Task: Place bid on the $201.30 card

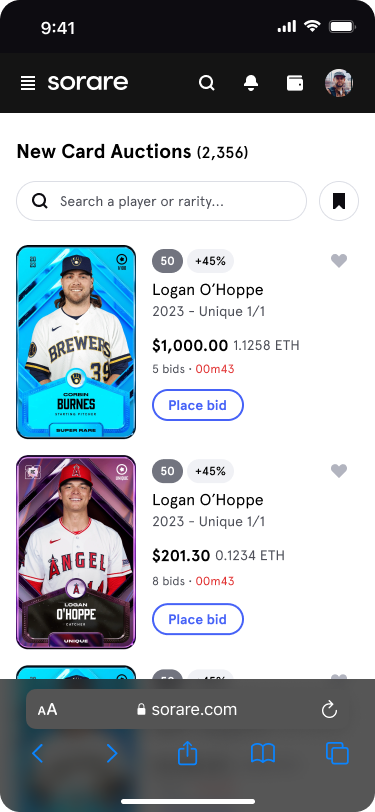Action: tap(198, 619)
